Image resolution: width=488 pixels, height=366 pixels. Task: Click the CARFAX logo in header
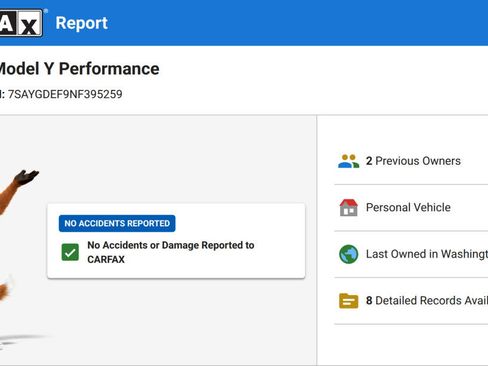(21, 23)
